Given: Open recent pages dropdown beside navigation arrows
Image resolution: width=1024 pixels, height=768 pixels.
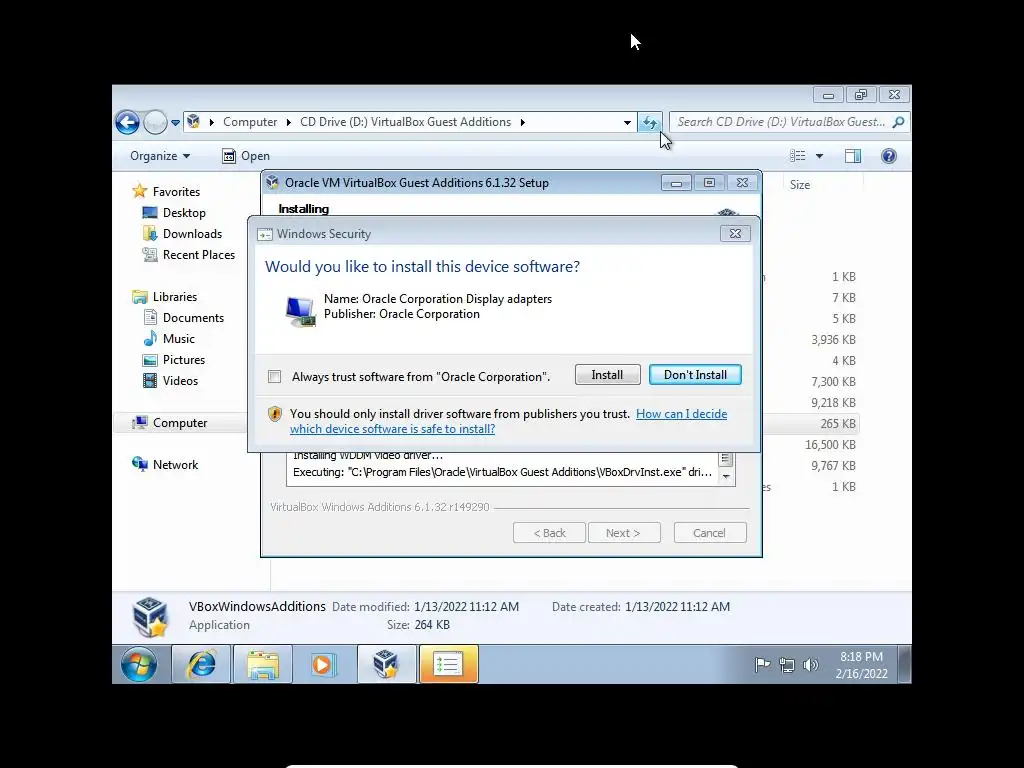Looking at the screenshot, I should click(175, 122).
